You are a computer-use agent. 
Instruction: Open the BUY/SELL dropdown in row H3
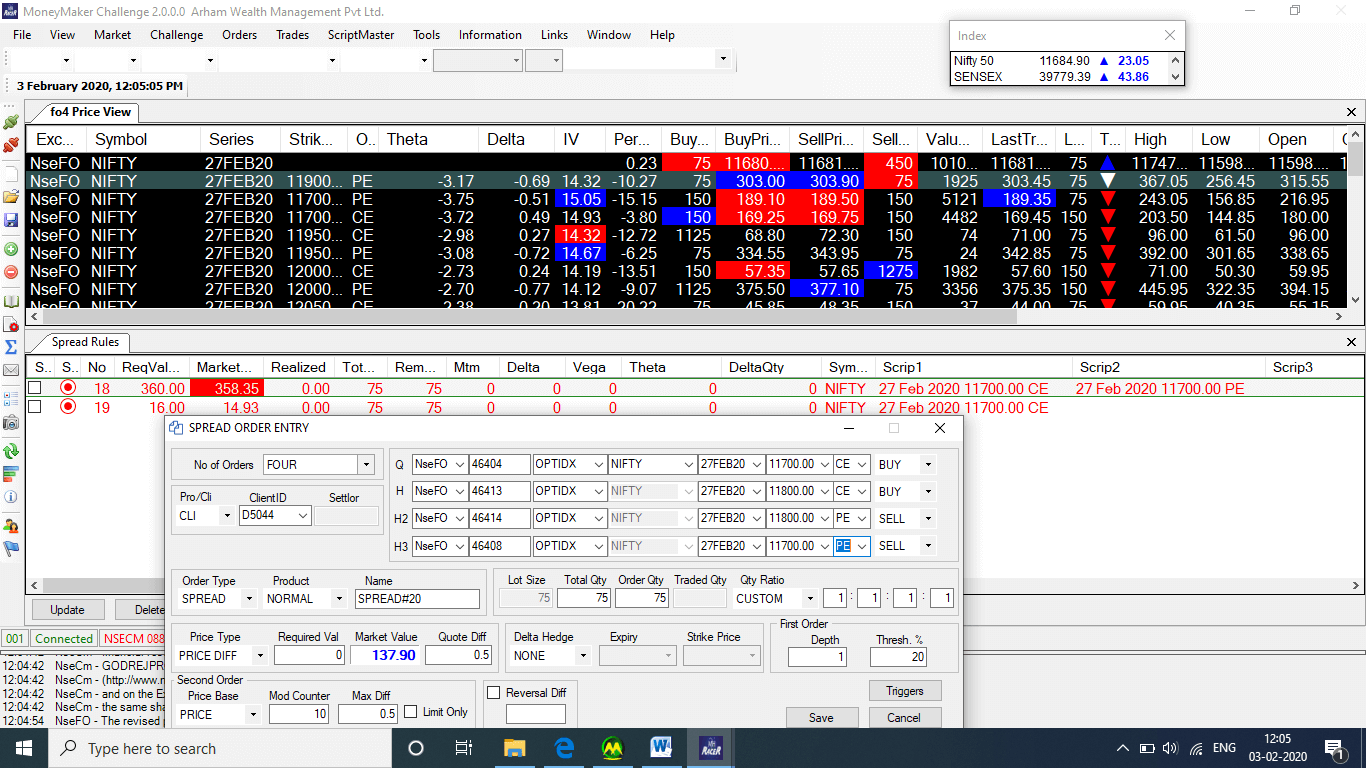pos(929,546)
